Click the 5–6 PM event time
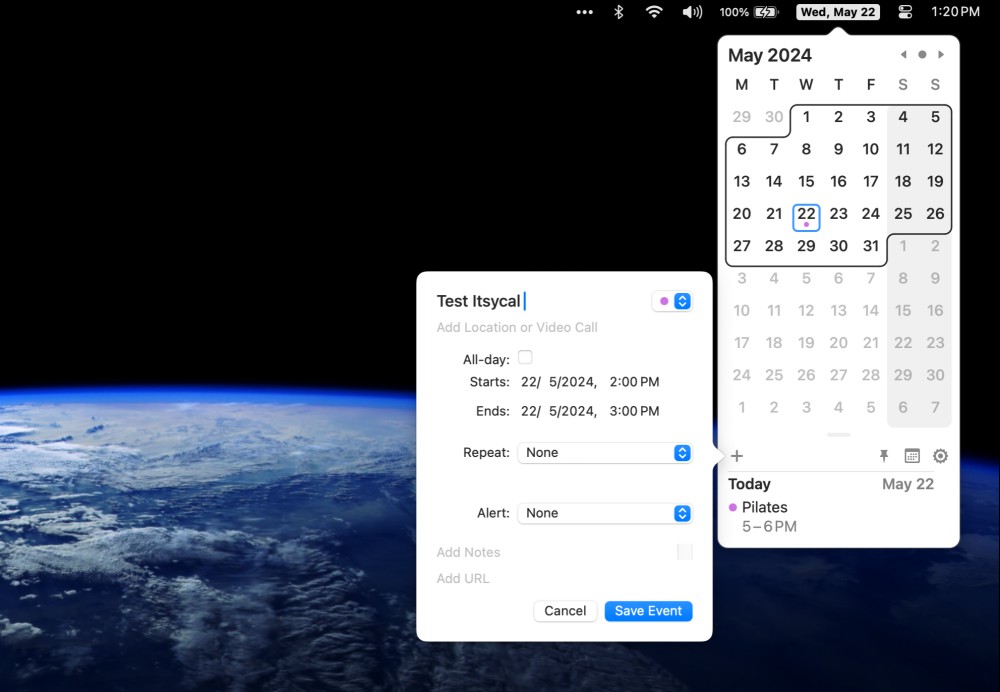 tap(769, 527)
